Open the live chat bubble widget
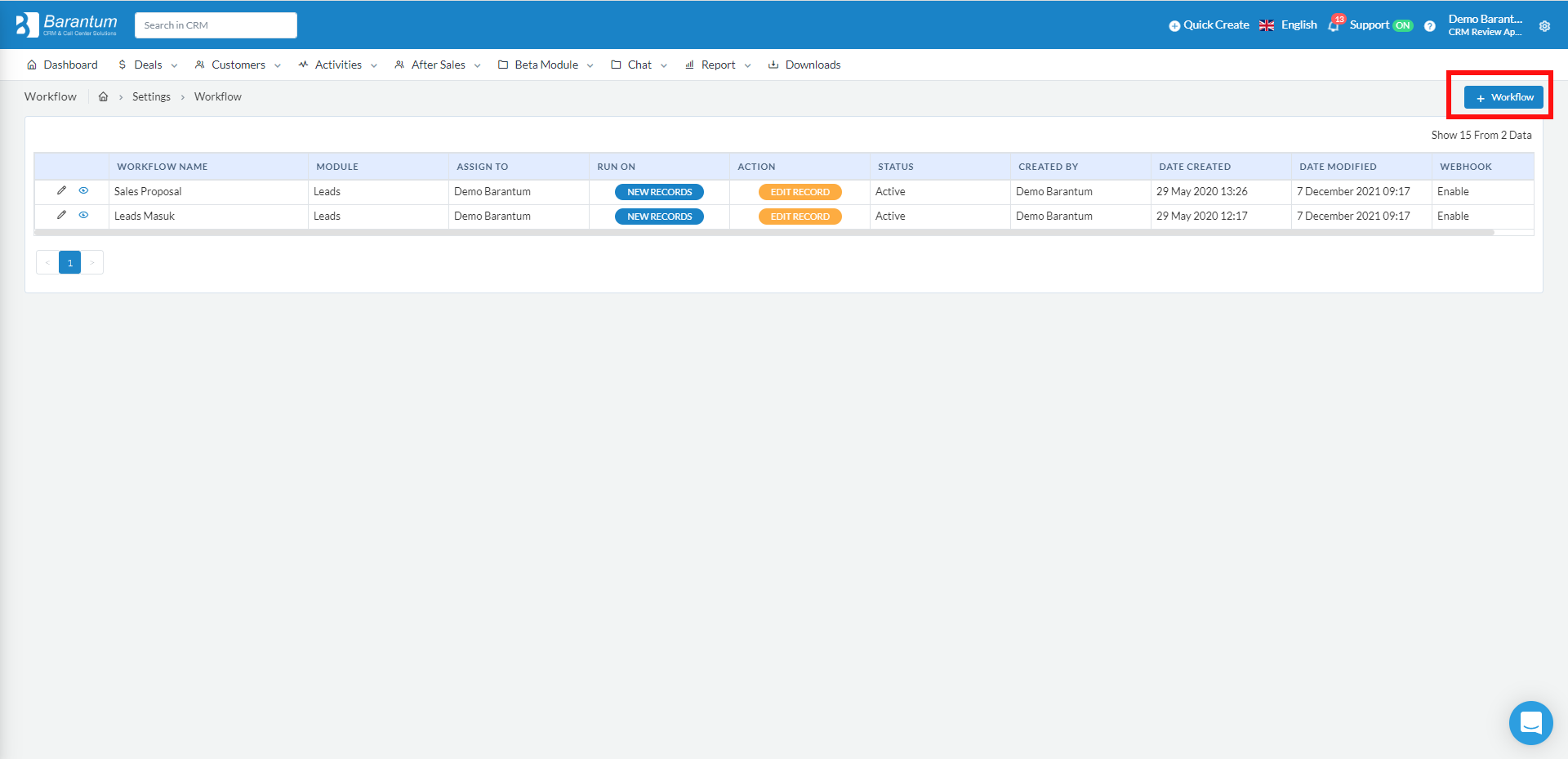Image resolution: width=1568 pixels, height=759 pixels. [x=1530, y=722]
